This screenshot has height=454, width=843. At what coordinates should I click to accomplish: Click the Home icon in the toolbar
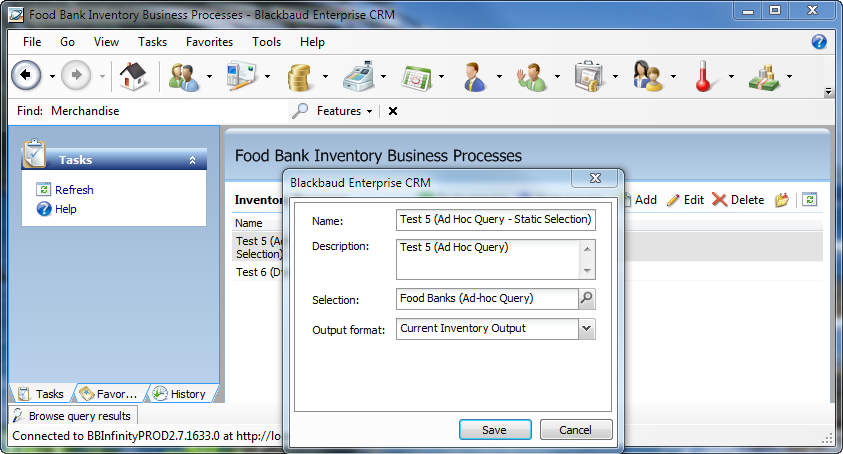coord(133,76)
